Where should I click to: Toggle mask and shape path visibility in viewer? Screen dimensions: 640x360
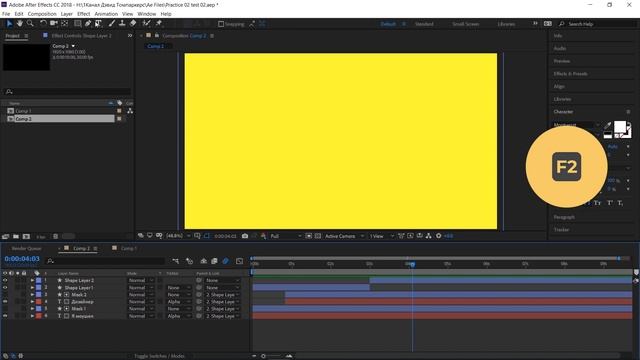click(207, 236)
